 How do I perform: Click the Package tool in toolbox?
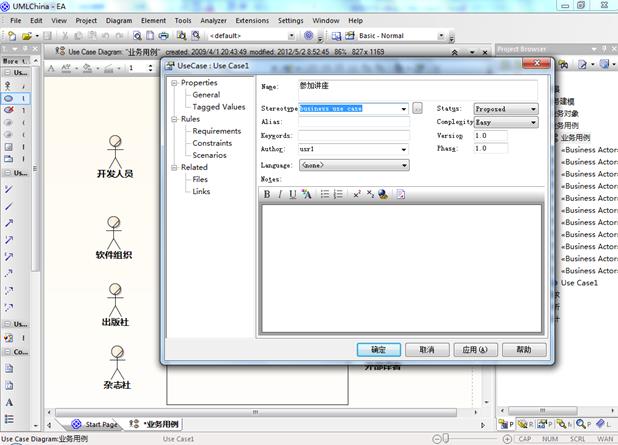[8, 159]
